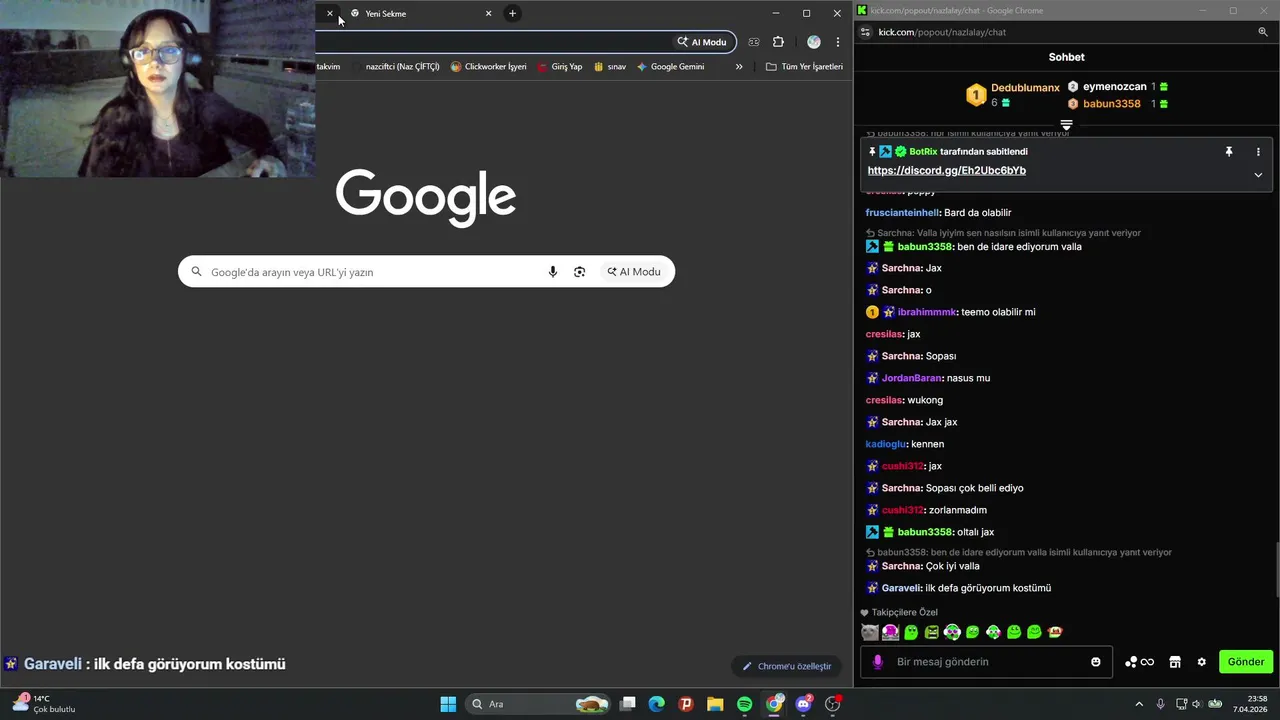1280x720 pixels.
Task: Open Discord from taskbar
Action: click(803, 704)
